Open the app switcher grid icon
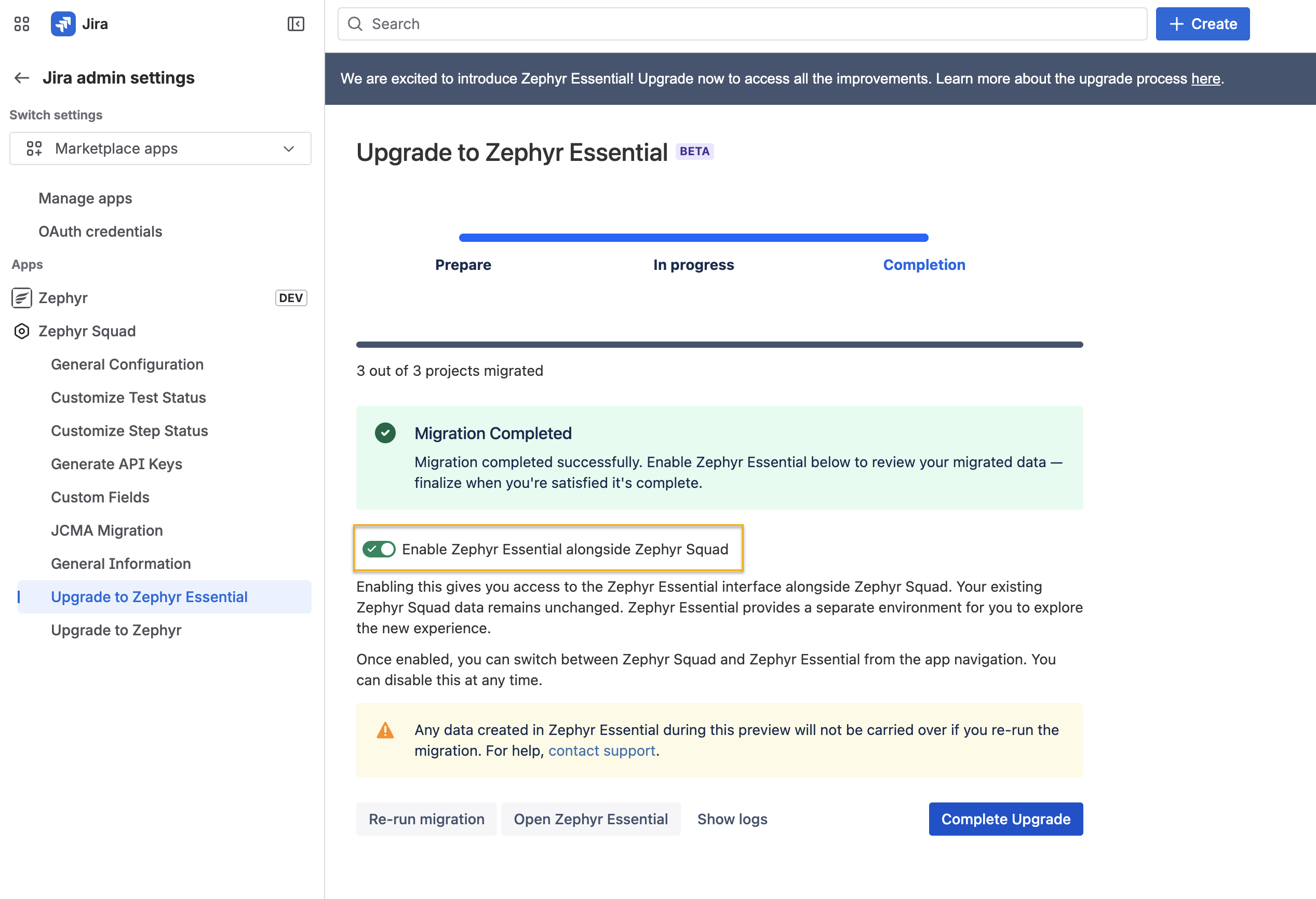Viewport: 1316px width, 899px height. pos(21,24)
